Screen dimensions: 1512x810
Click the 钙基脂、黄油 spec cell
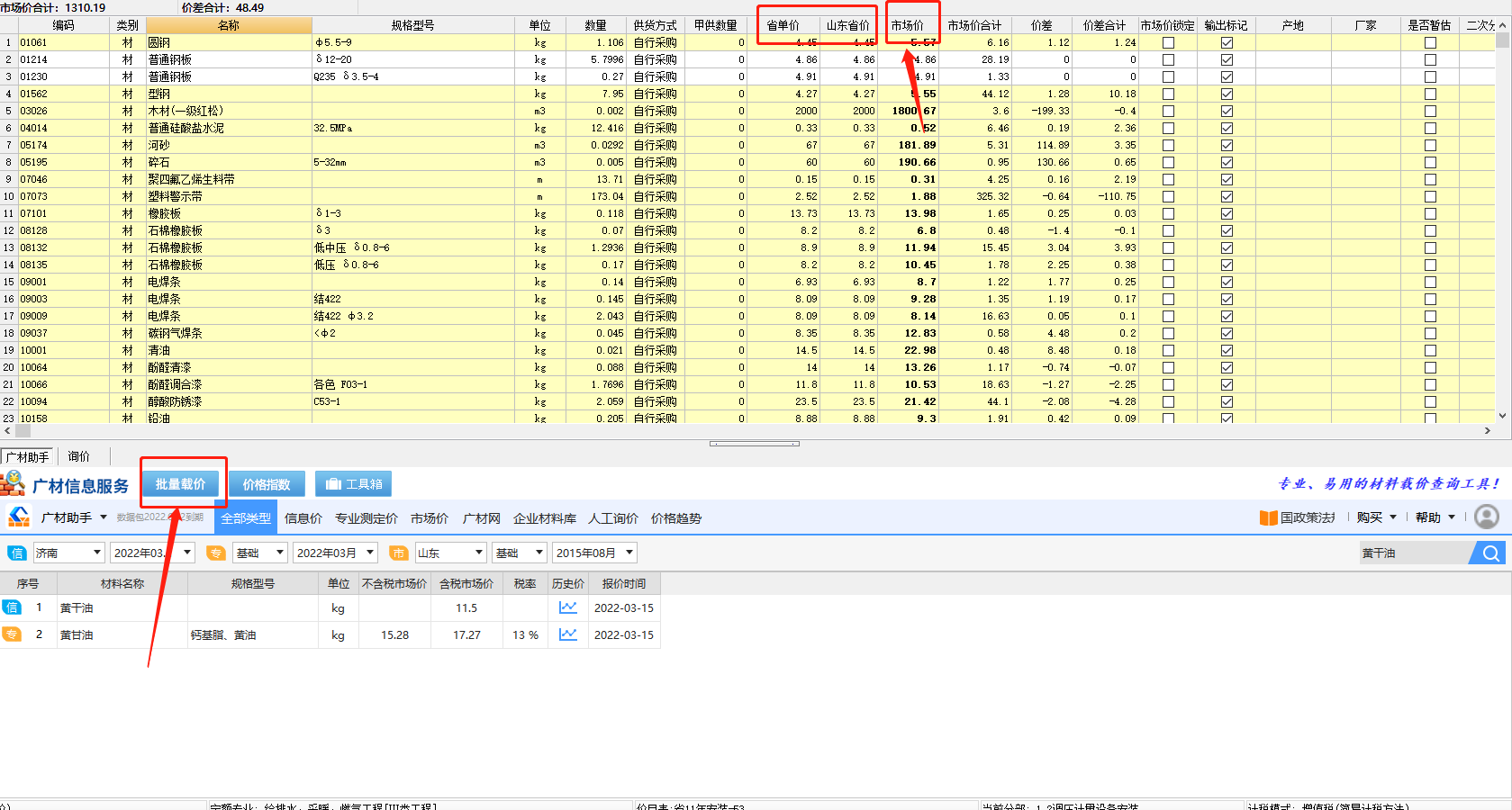(x=253, y=634)
